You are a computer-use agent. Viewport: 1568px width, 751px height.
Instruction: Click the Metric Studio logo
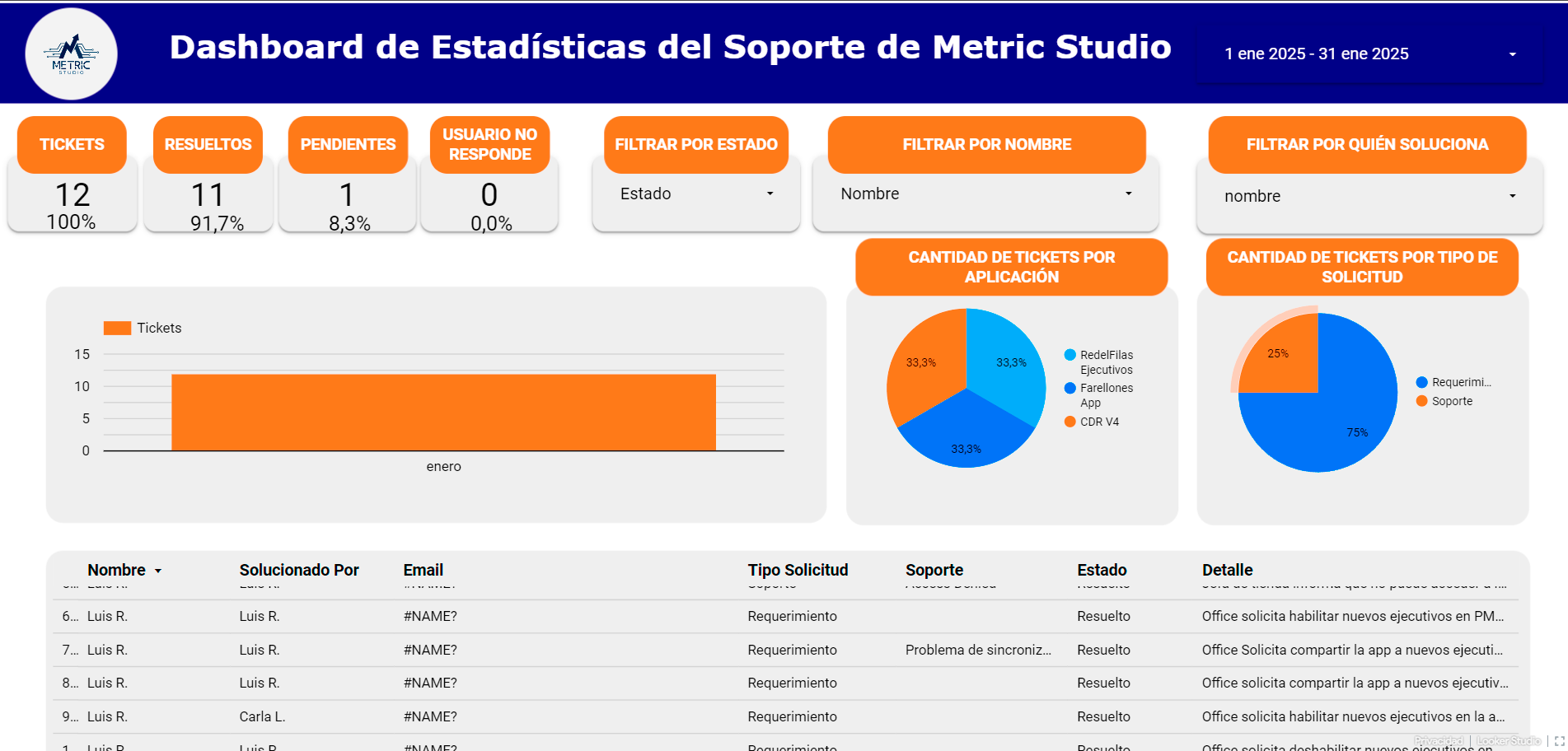click(x=72, y=54)
